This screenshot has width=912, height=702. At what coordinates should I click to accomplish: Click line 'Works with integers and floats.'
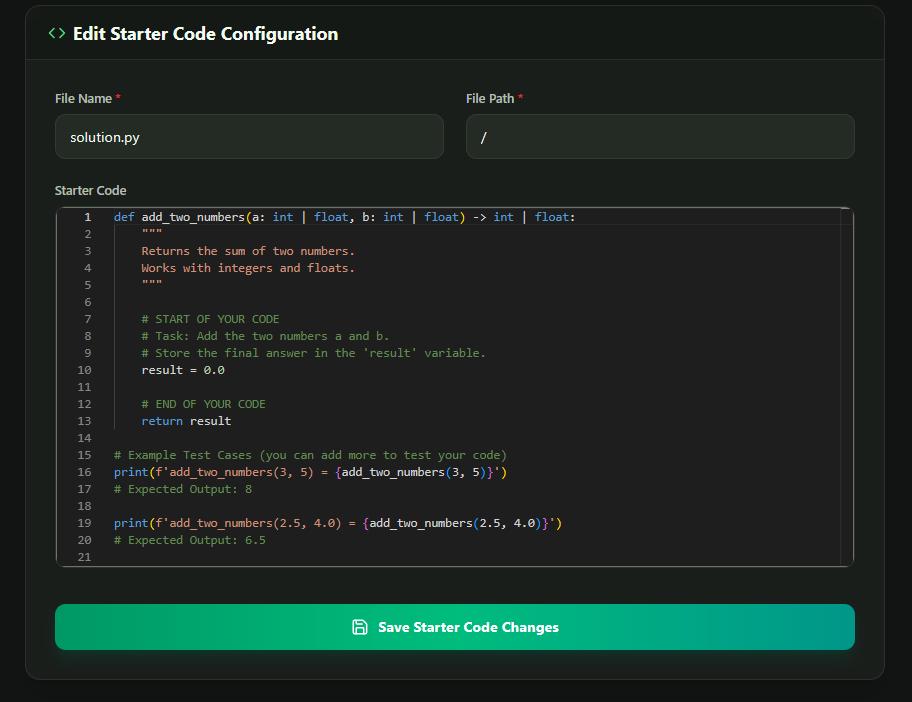tap(248, 268)
